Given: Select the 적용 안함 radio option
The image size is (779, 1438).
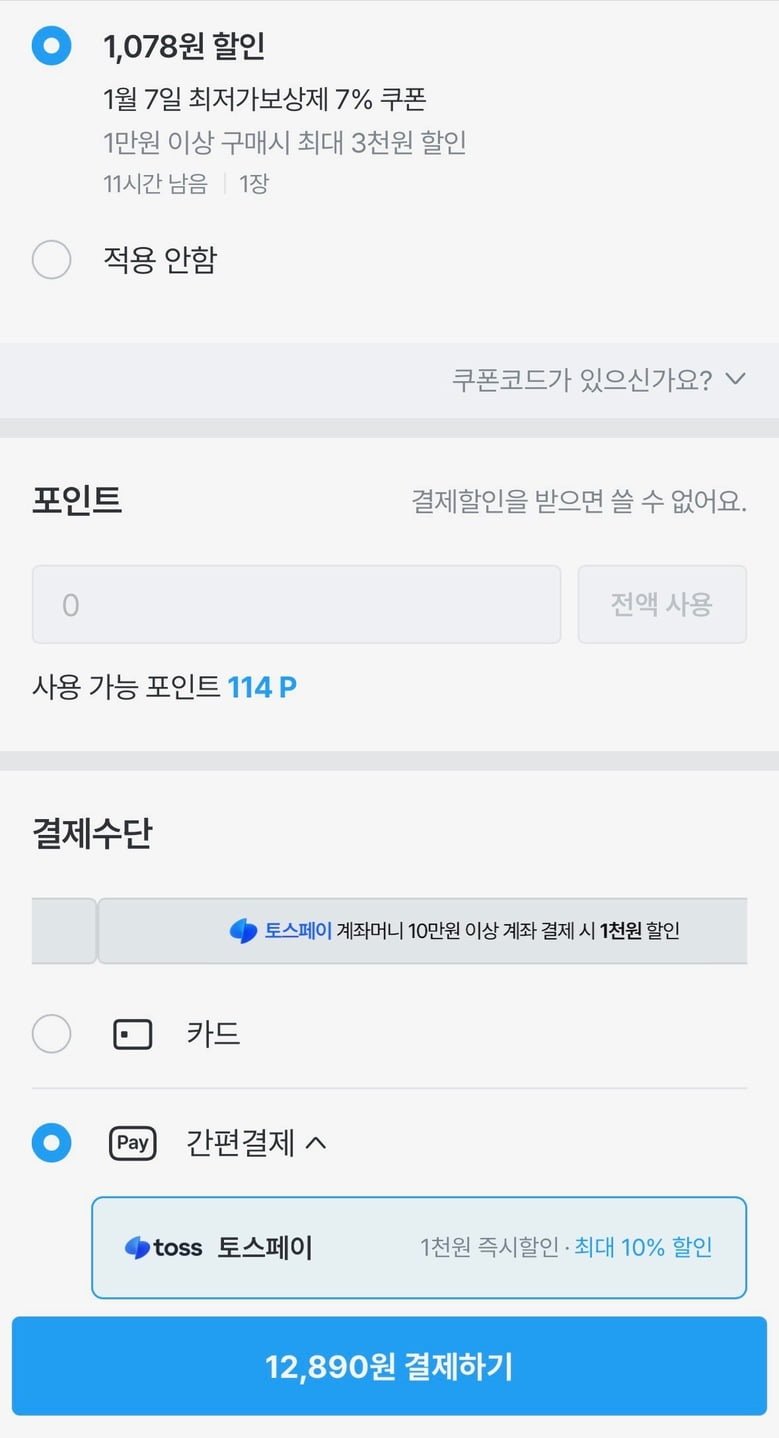Looking at the screenshot, I should tap(51, 260).
